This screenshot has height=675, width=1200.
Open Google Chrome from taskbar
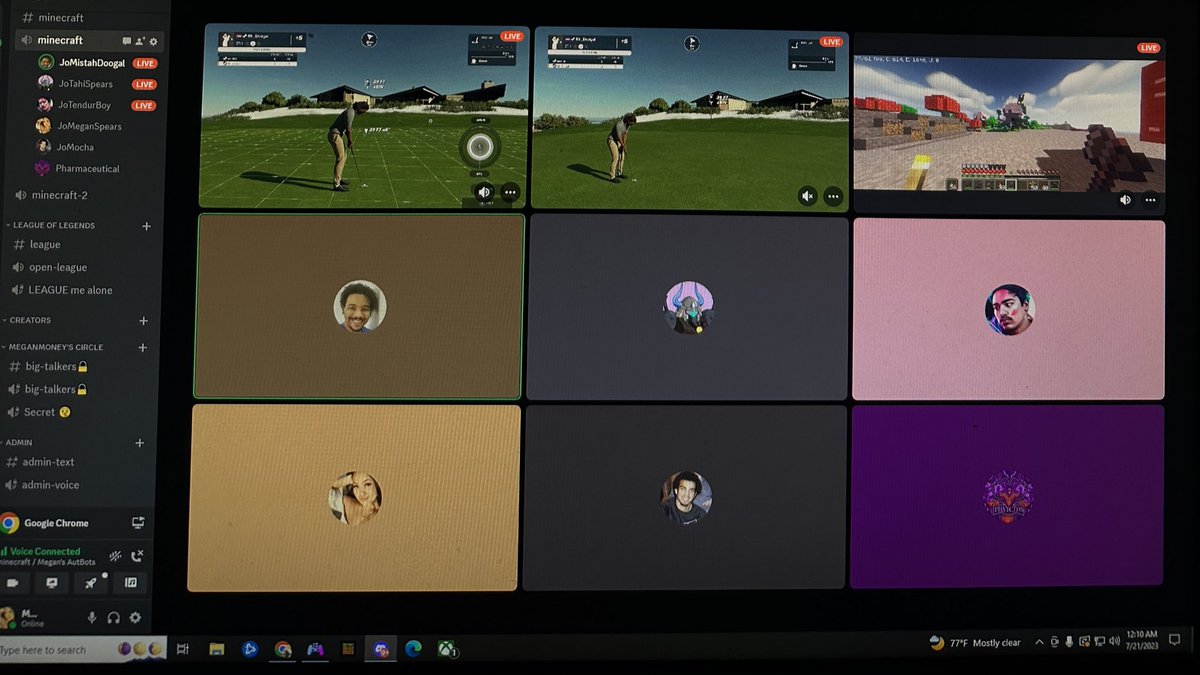pyautogui.click(x=283, y=649)
